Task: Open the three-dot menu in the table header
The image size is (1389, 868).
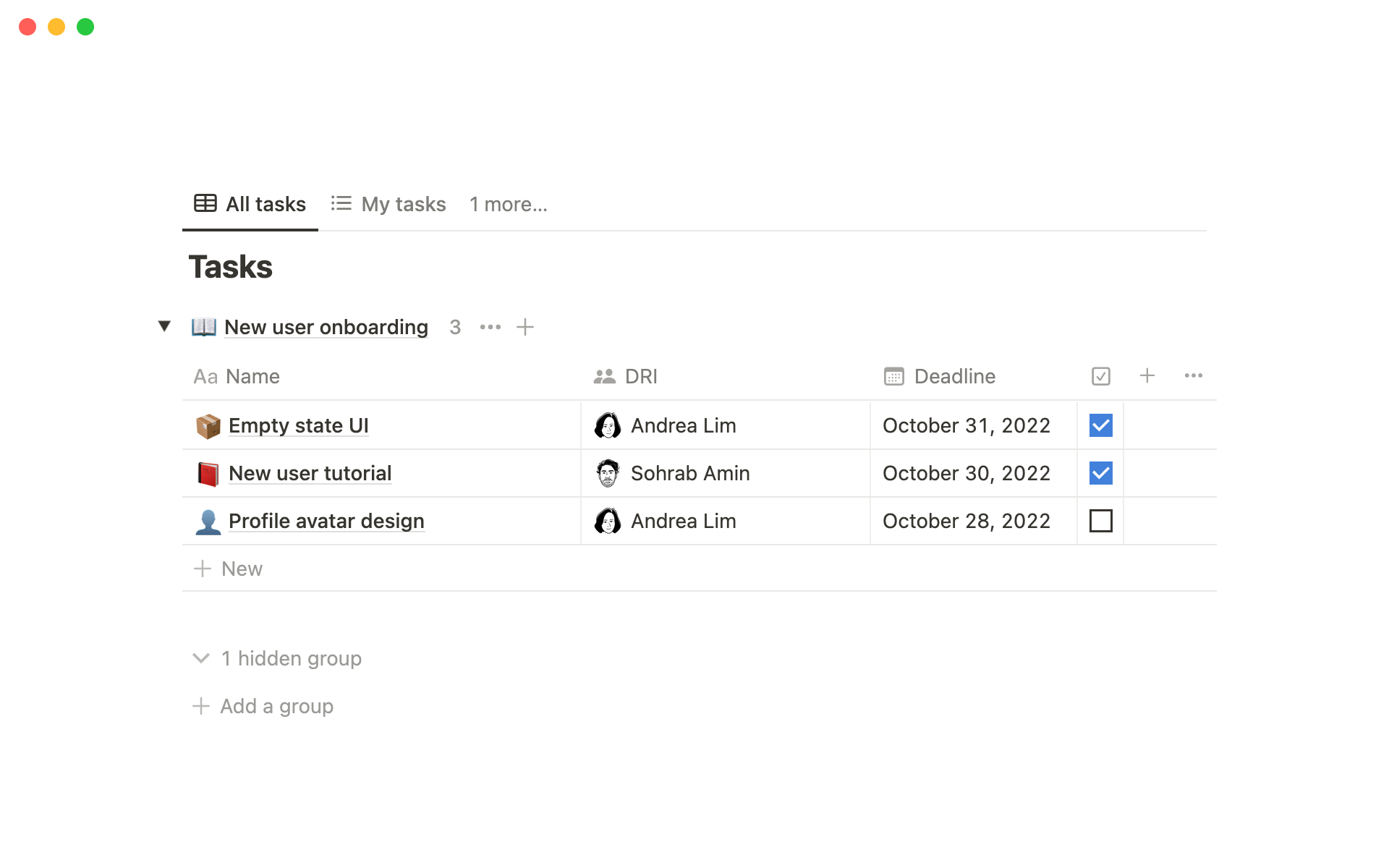Action: point(1194,376)
